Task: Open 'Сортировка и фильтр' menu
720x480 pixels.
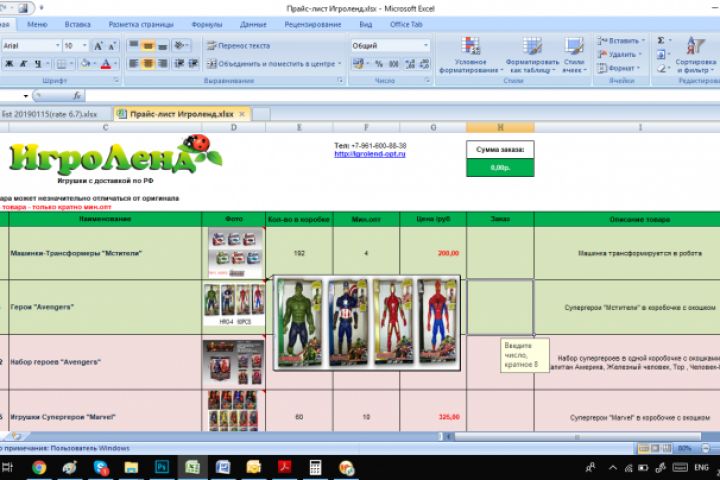Action: click(695, 54)
